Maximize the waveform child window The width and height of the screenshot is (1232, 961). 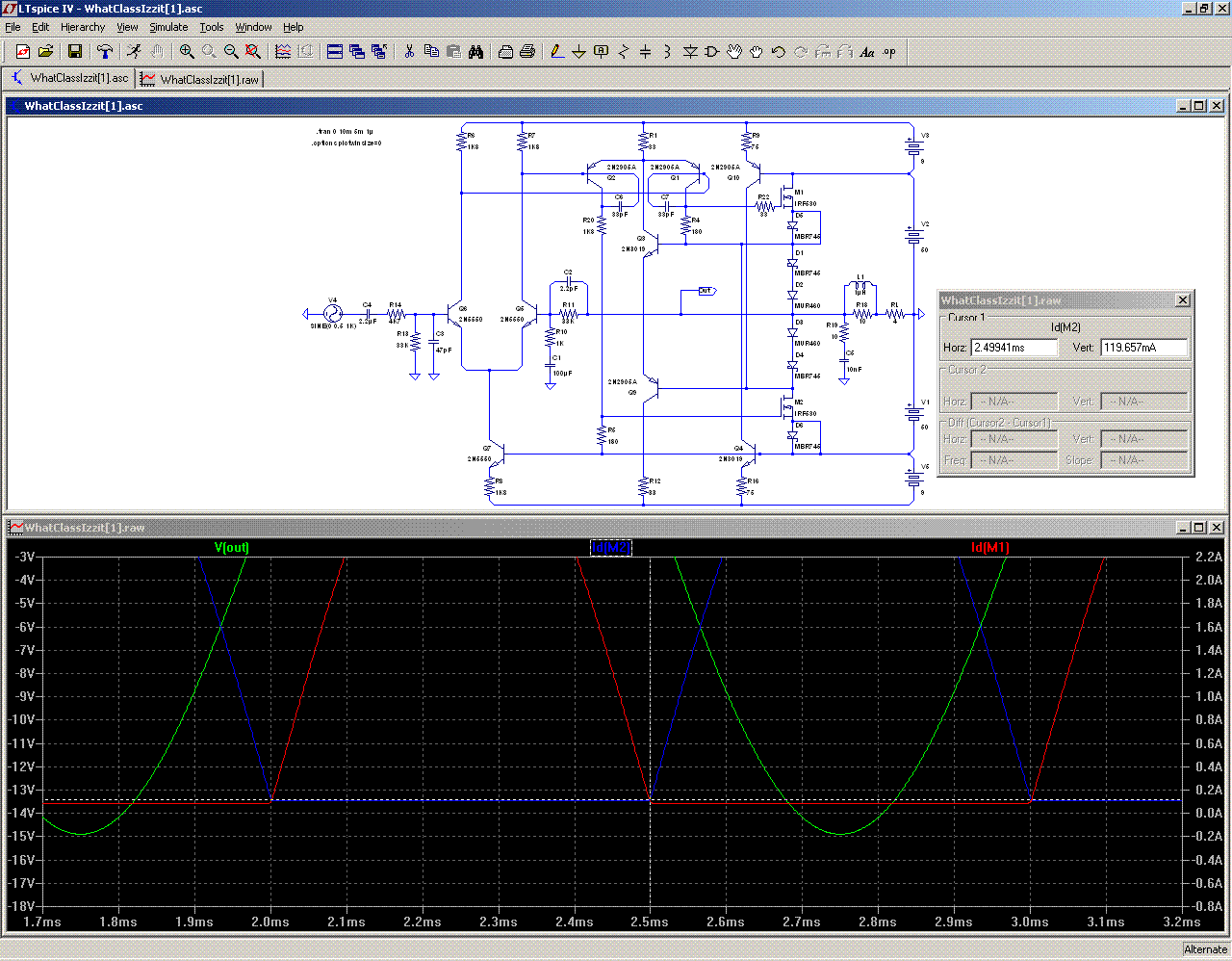pyautogui.click(x=1199, y=528)
